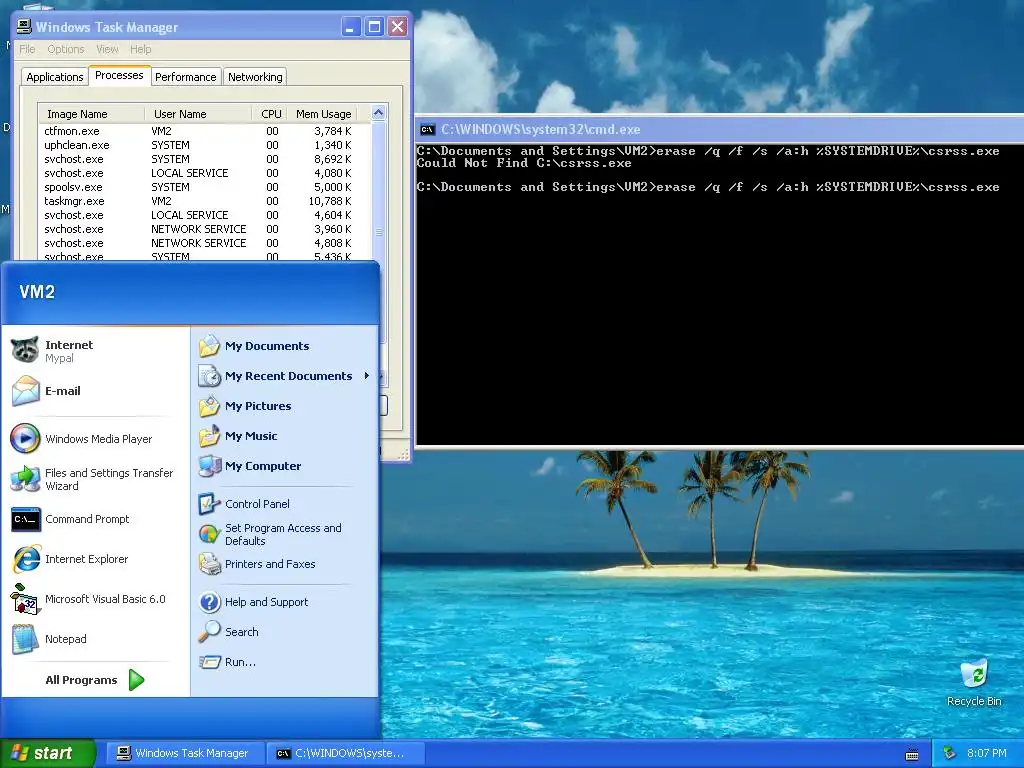Open Control Panel icon
1024x768 pixels.
point(210,504)
